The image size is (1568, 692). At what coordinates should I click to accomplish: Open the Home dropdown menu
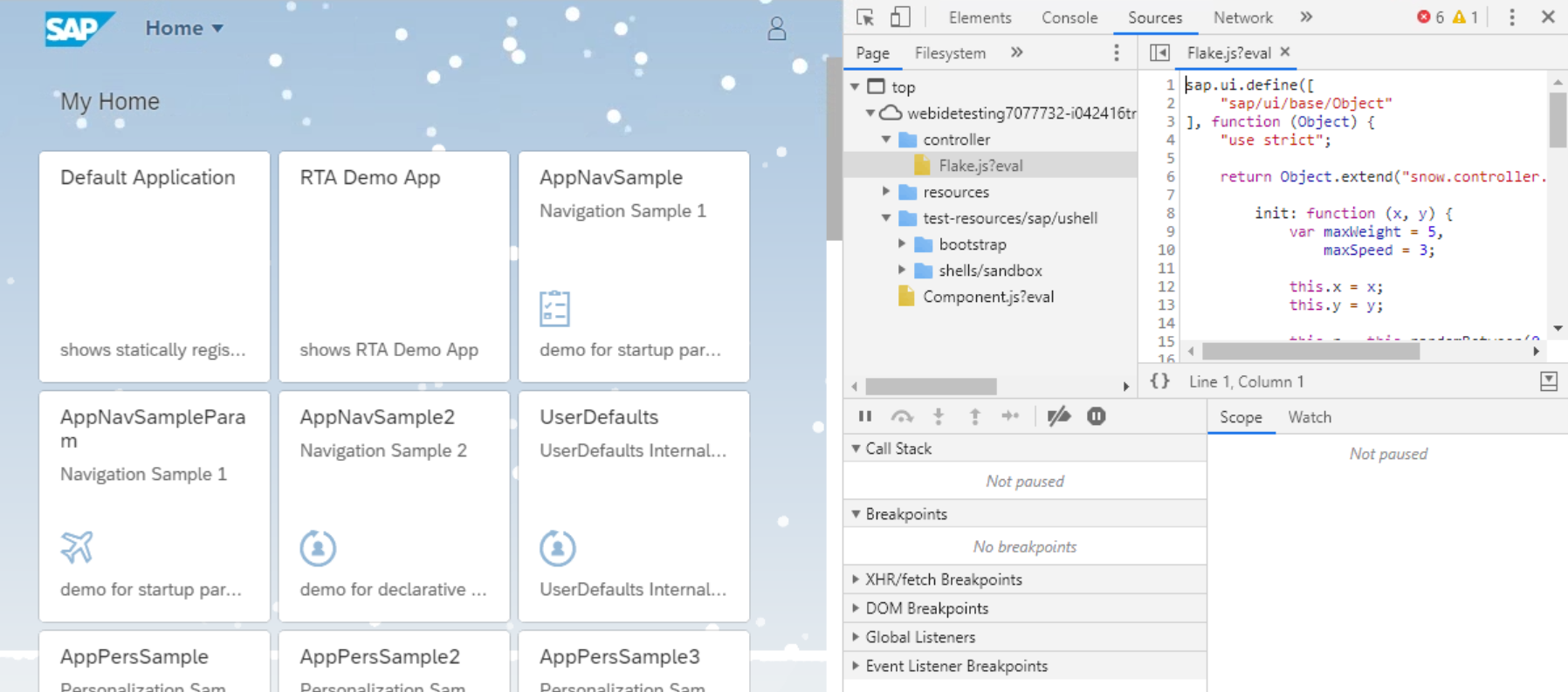coord(184,29)
